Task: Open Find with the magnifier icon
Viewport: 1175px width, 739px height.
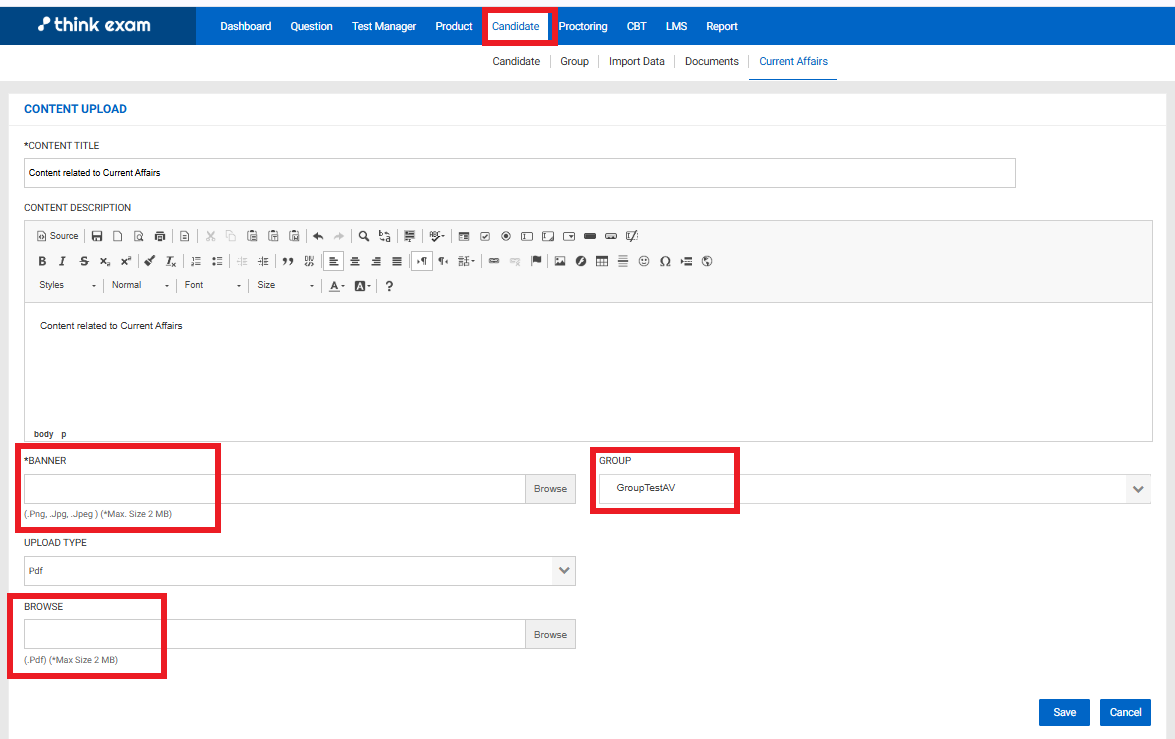Action: pos(364,236)
